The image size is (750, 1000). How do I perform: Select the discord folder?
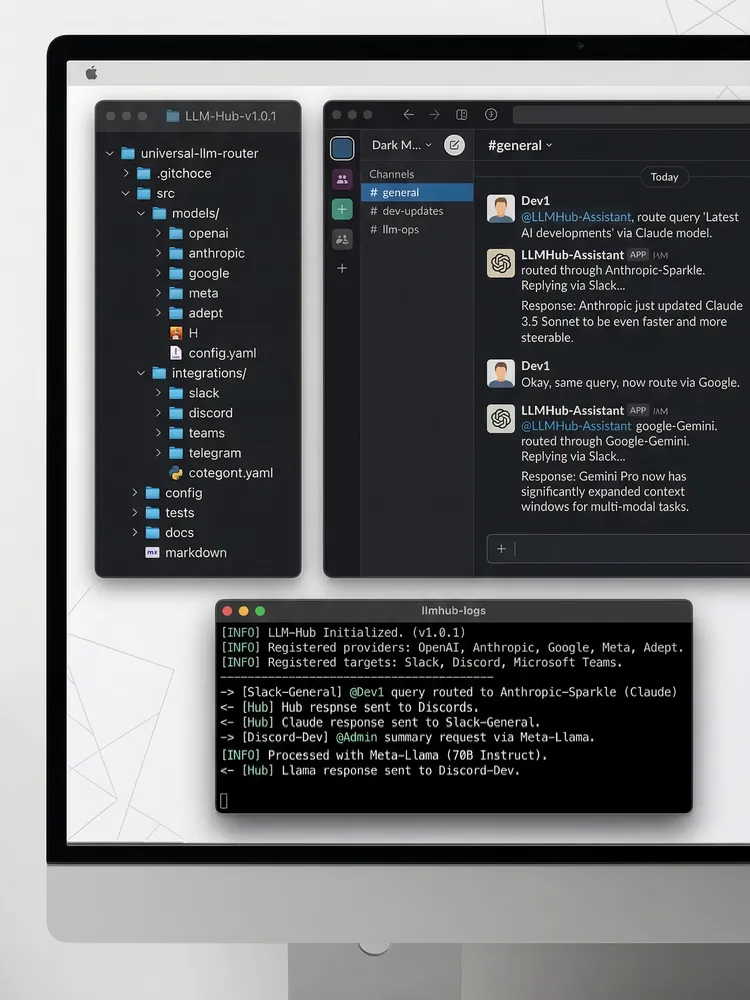[201, 413]
